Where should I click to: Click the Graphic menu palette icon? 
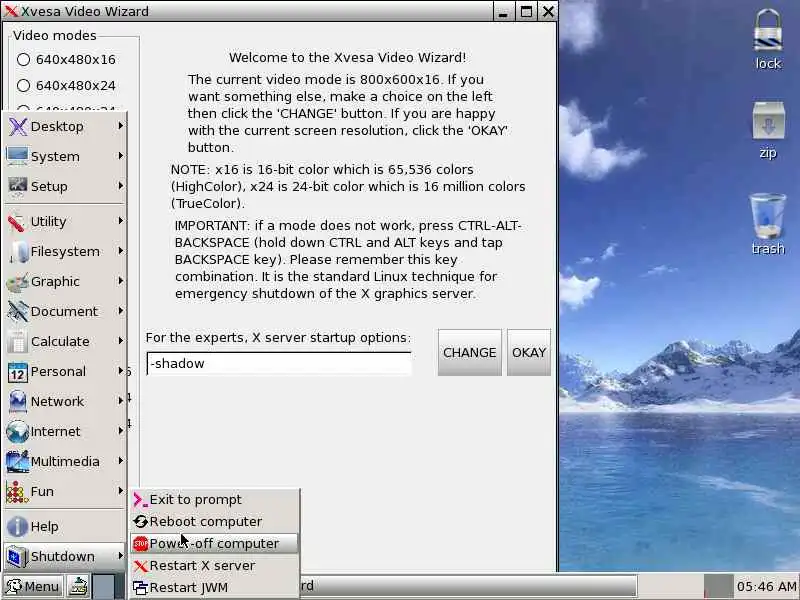[17, 282]
